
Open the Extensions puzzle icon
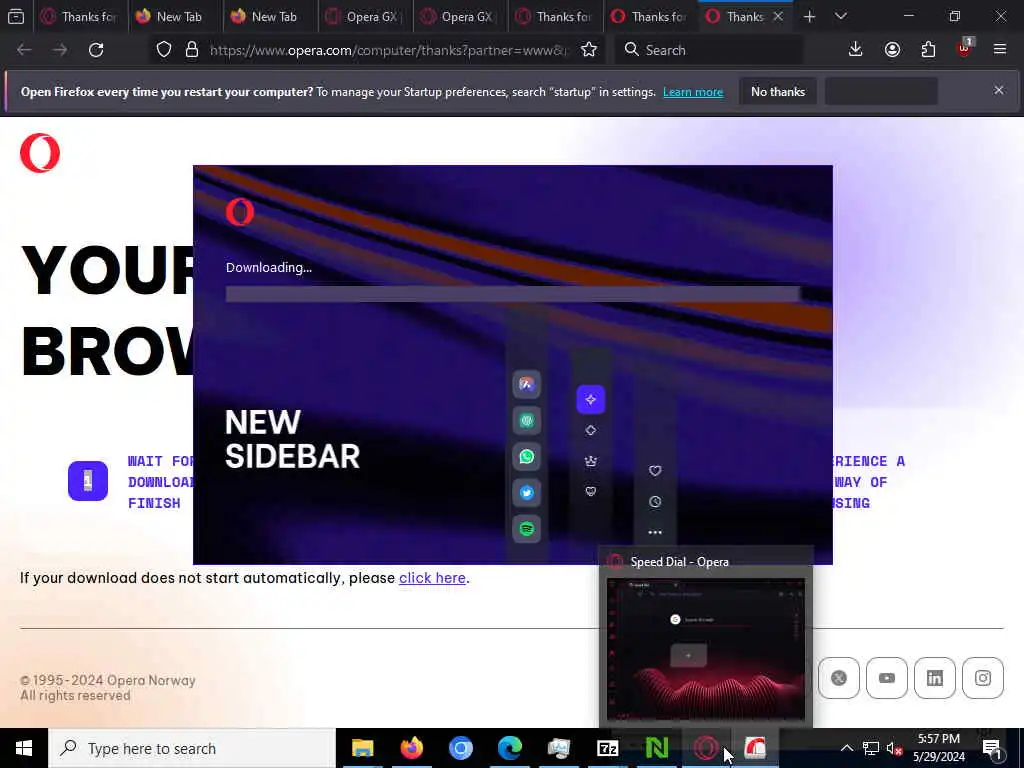tap(928, 50)
